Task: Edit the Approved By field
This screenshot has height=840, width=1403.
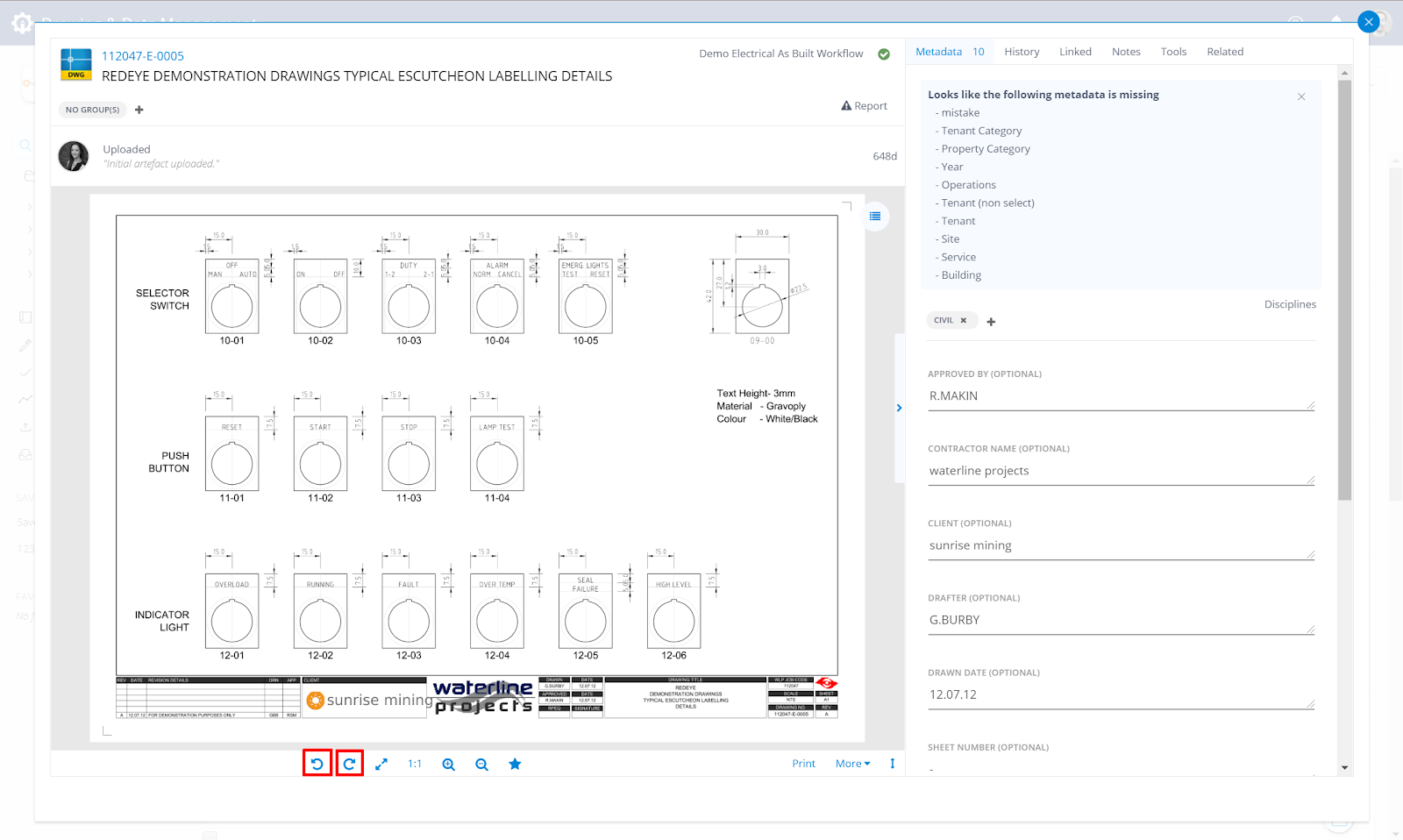Action: (x=1118, y=396)
